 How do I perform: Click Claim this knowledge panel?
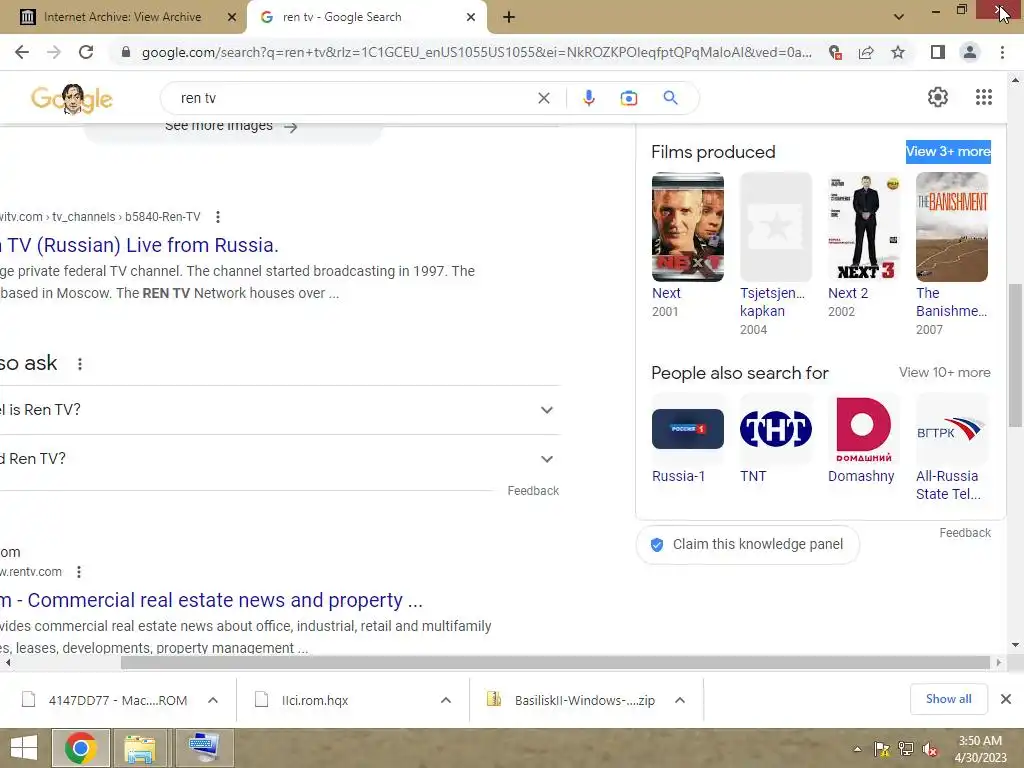pyautogui.click(x=747, y=545)
